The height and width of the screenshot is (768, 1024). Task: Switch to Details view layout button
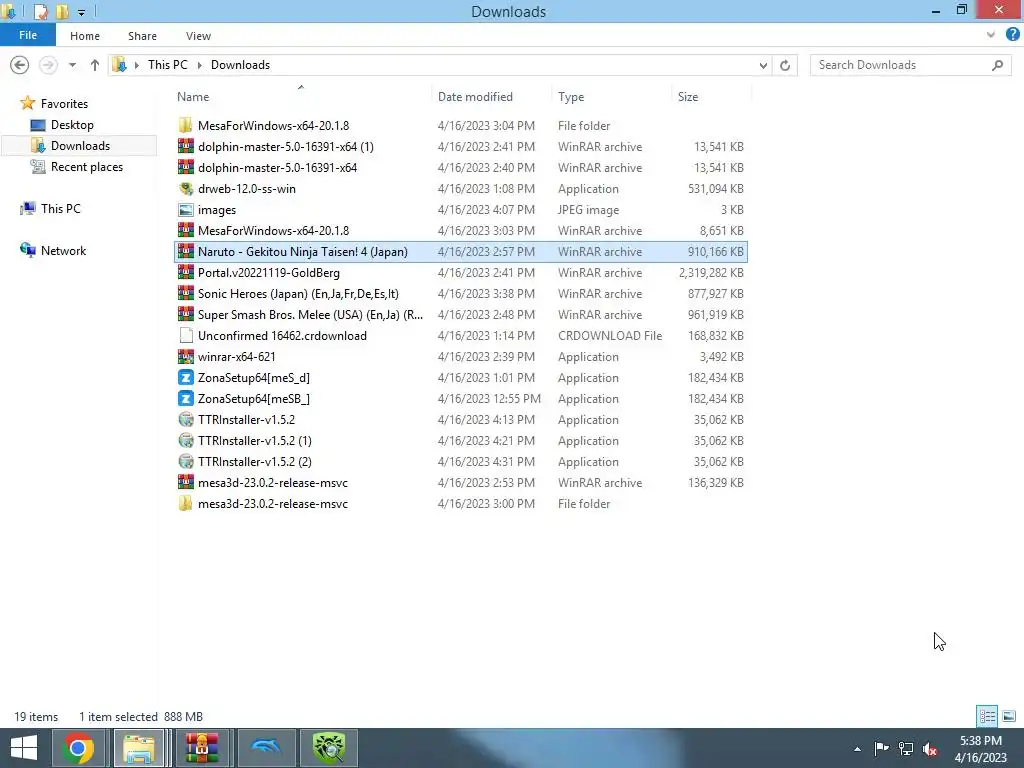(987, 716)
